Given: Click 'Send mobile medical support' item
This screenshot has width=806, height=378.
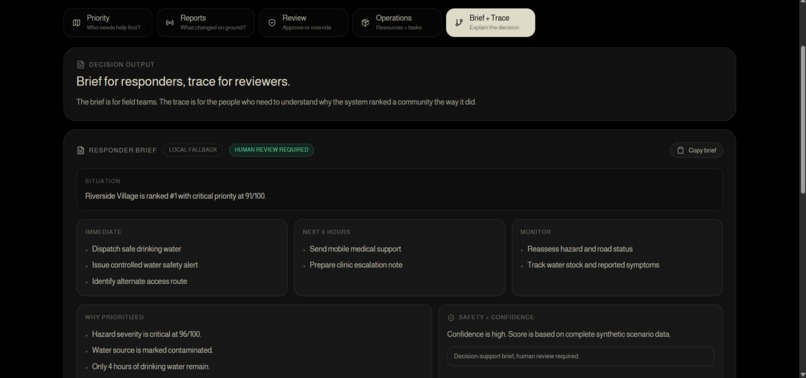Looking at the screenshot, I should [355, 249].
